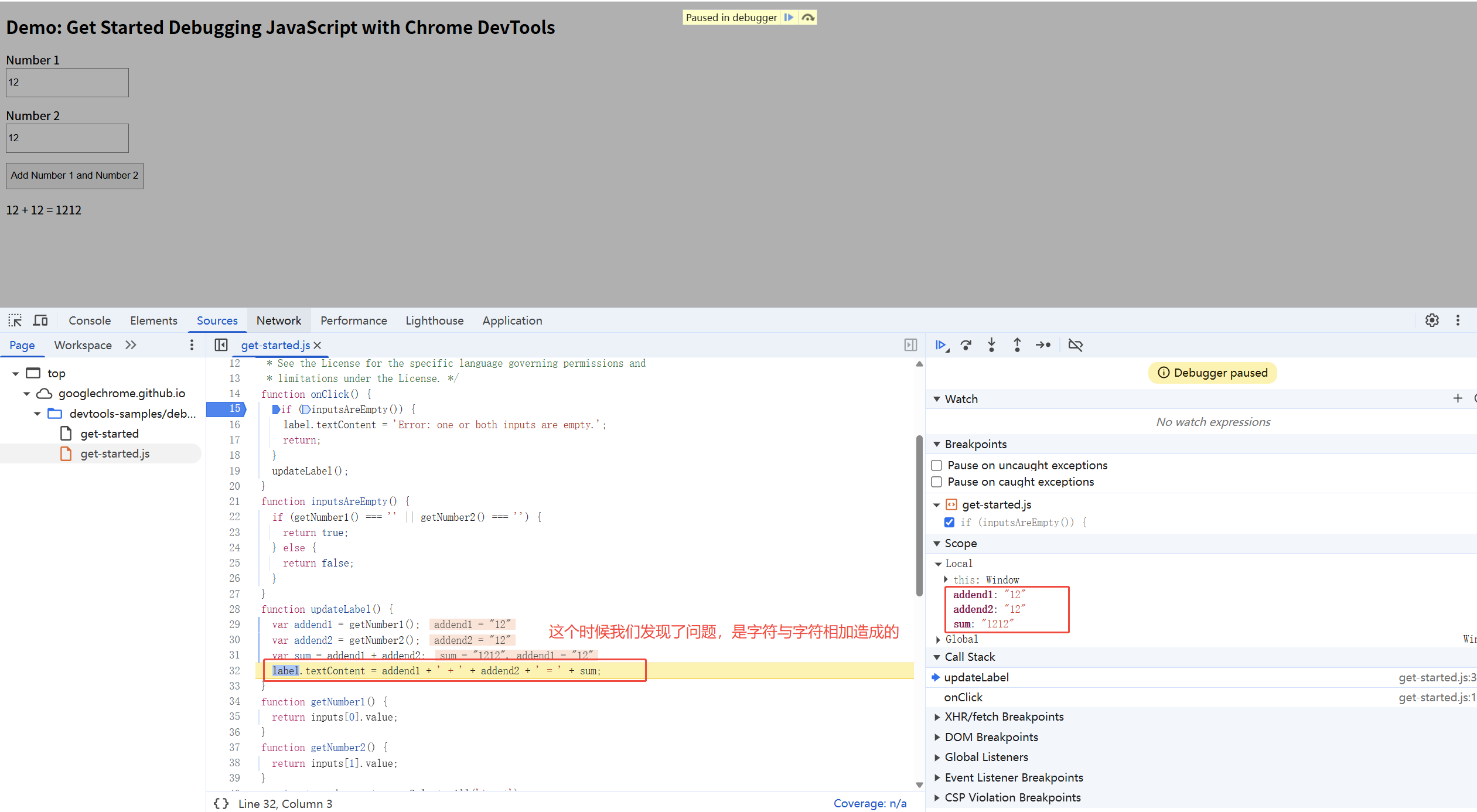Open DevTools settings gear
Viewport: 1477px width, 812px height.
[1432, 320]
